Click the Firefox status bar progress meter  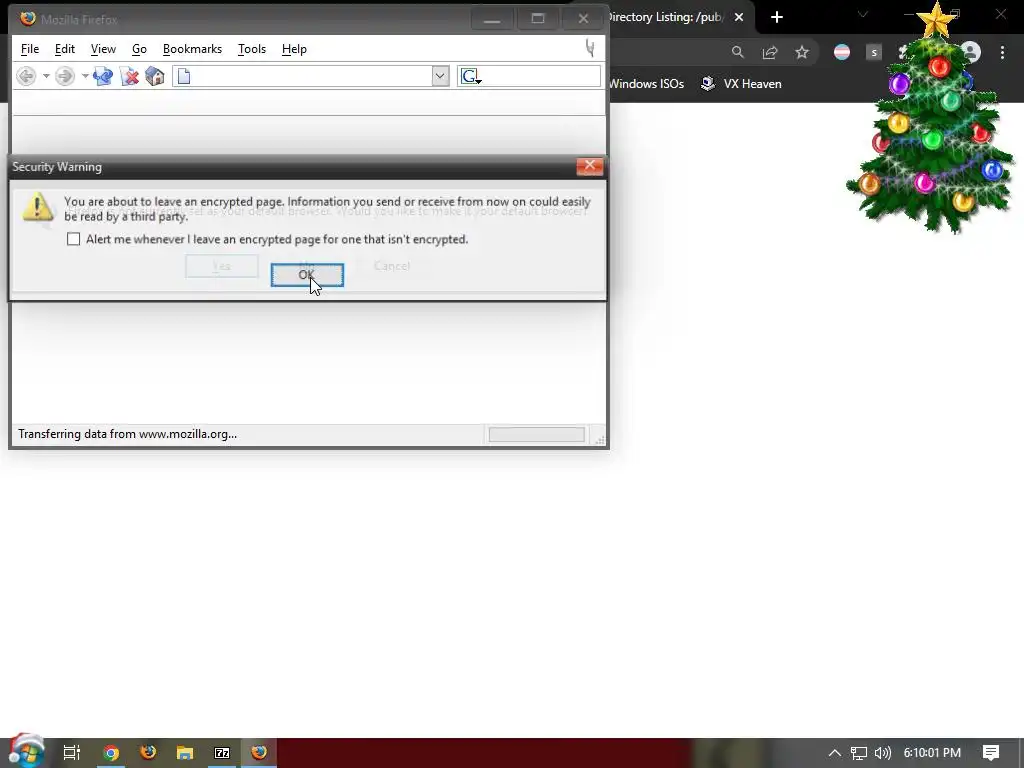(x=537, y=434)
